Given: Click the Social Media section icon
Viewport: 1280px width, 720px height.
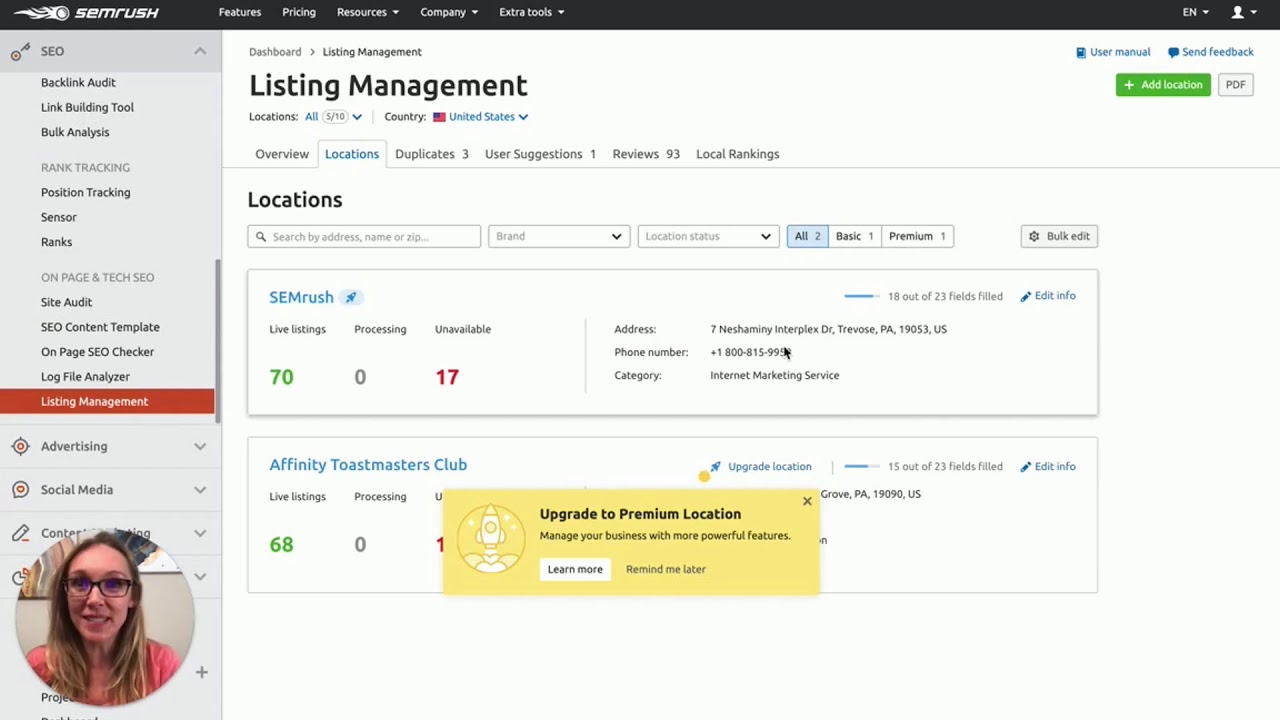Looking at the screenshot, I should (20, 490).
